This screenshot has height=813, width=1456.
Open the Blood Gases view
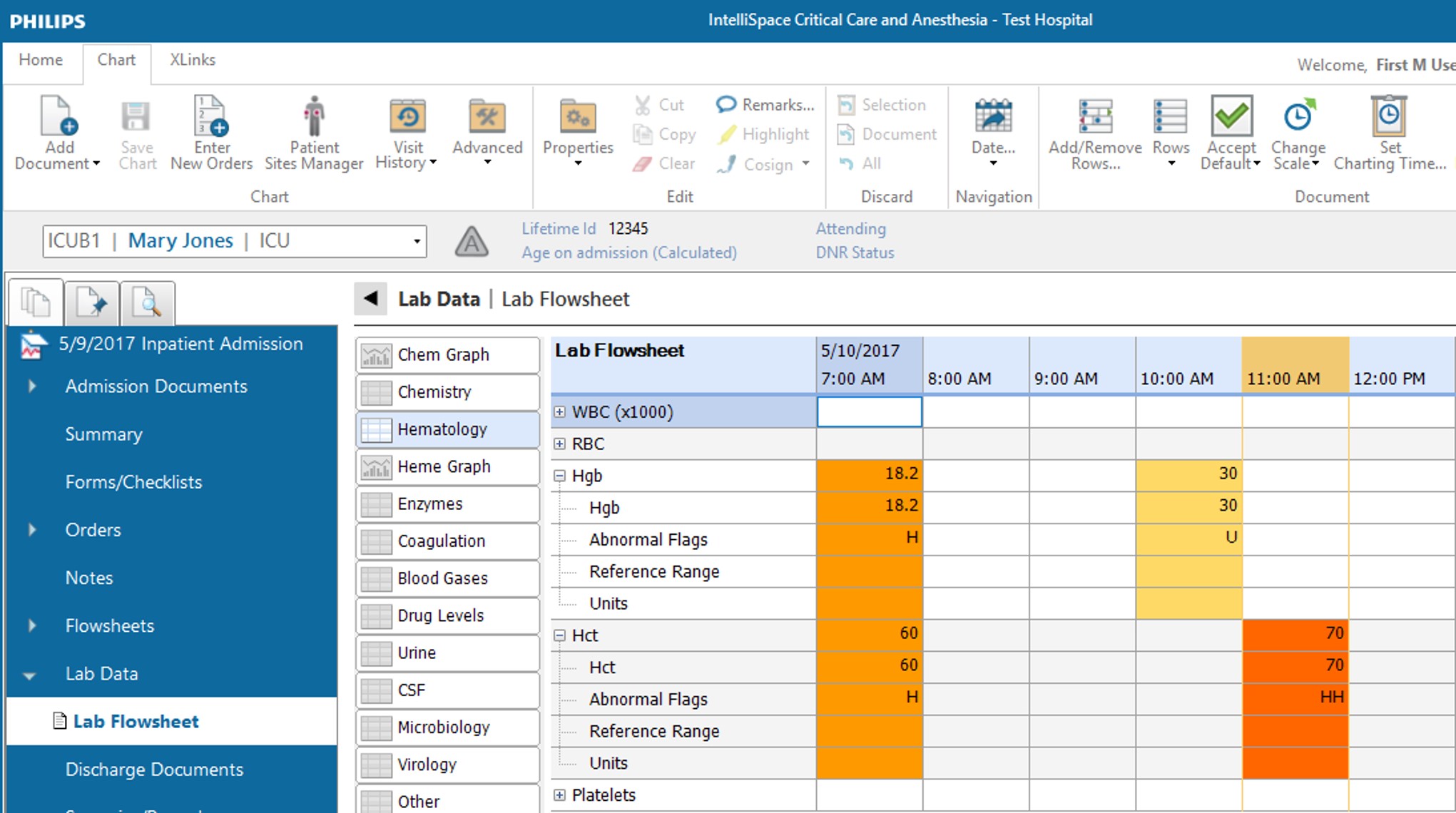pyautogui.click(x=447, y=578)
